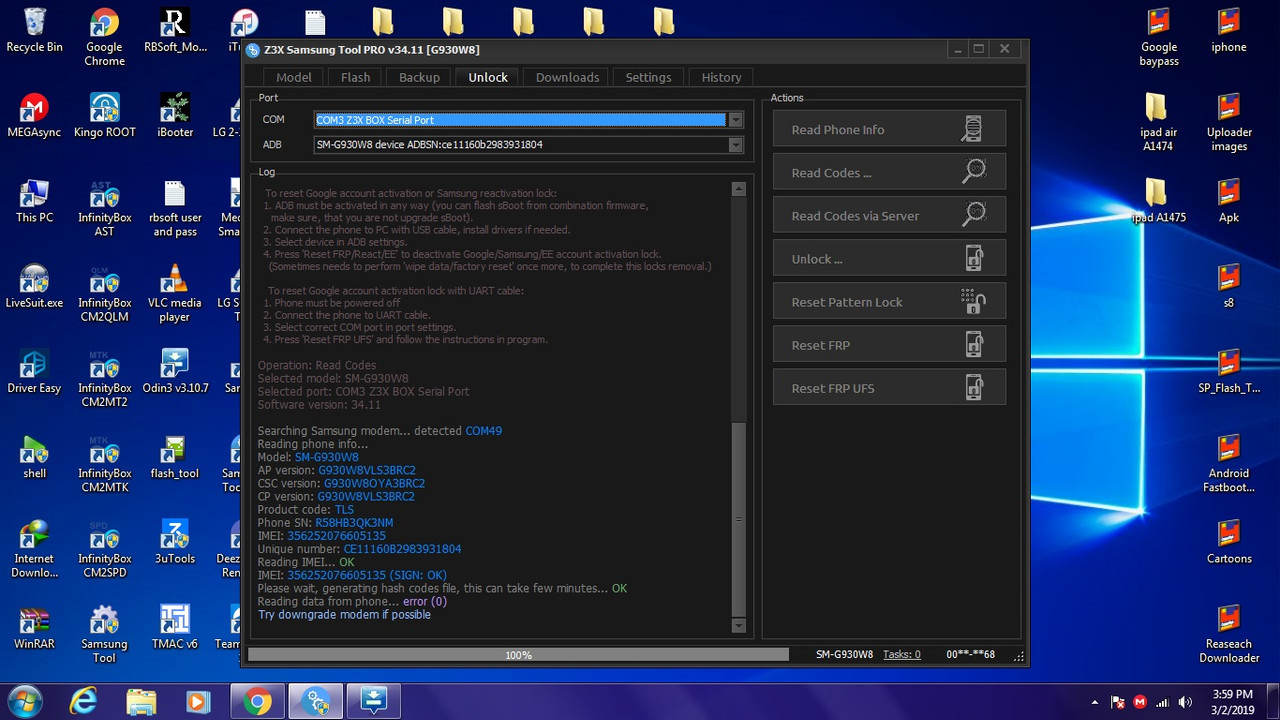
Task: Click the Reset FRP UFS button
Action: (x=889, y=387)
